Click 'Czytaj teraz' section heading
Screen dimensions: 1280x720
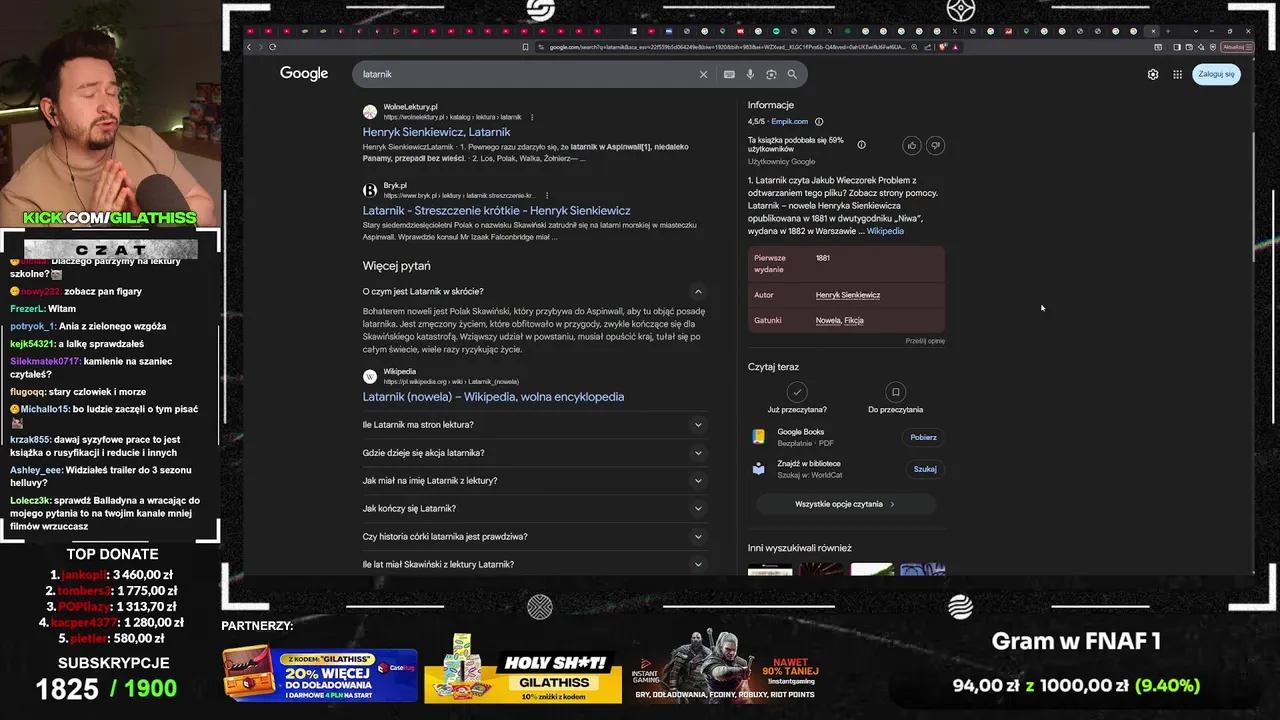pyautogui.click(x=774, y=367)
